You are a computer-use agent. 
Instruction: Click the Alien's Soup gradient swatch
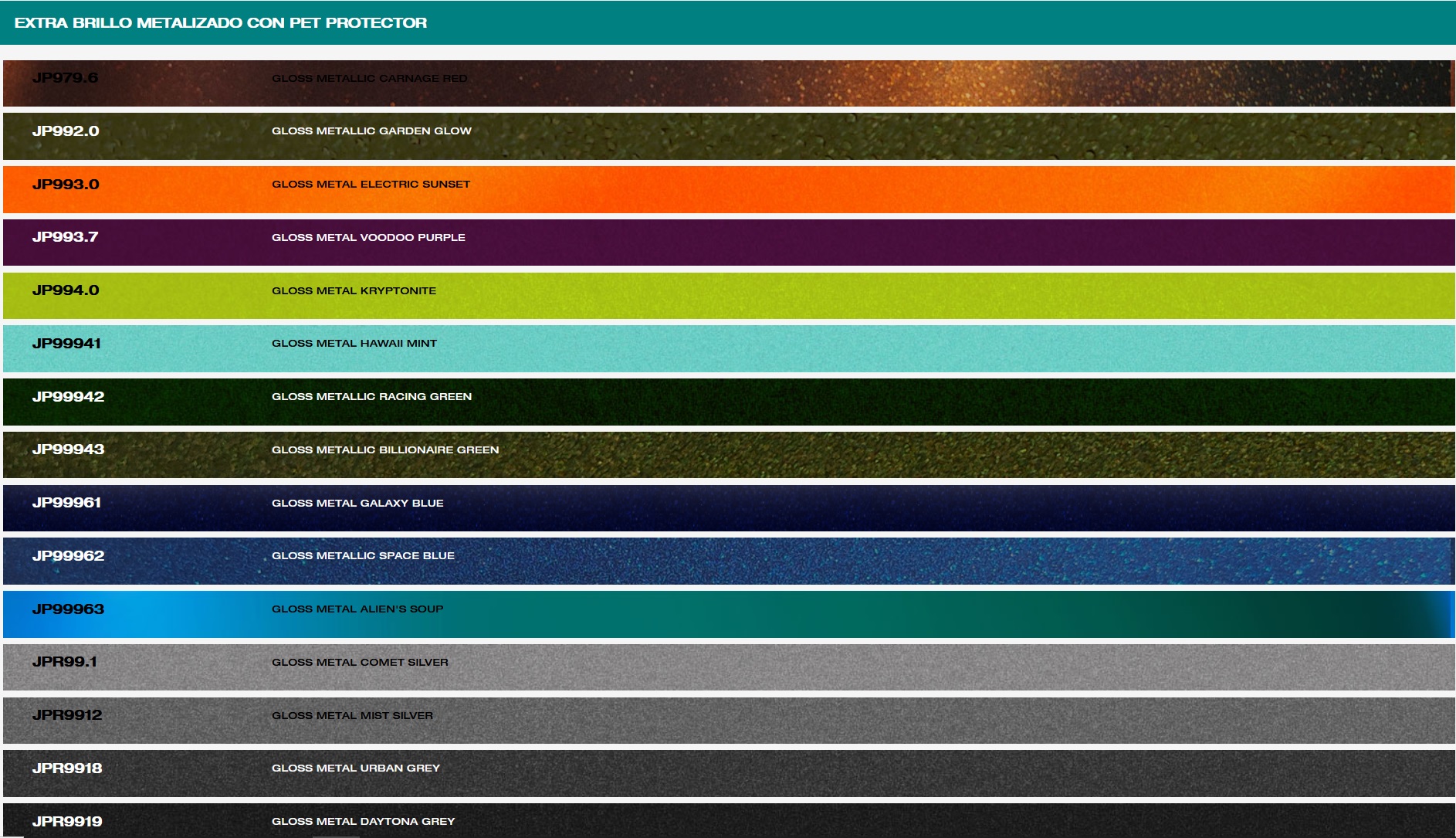728,614
